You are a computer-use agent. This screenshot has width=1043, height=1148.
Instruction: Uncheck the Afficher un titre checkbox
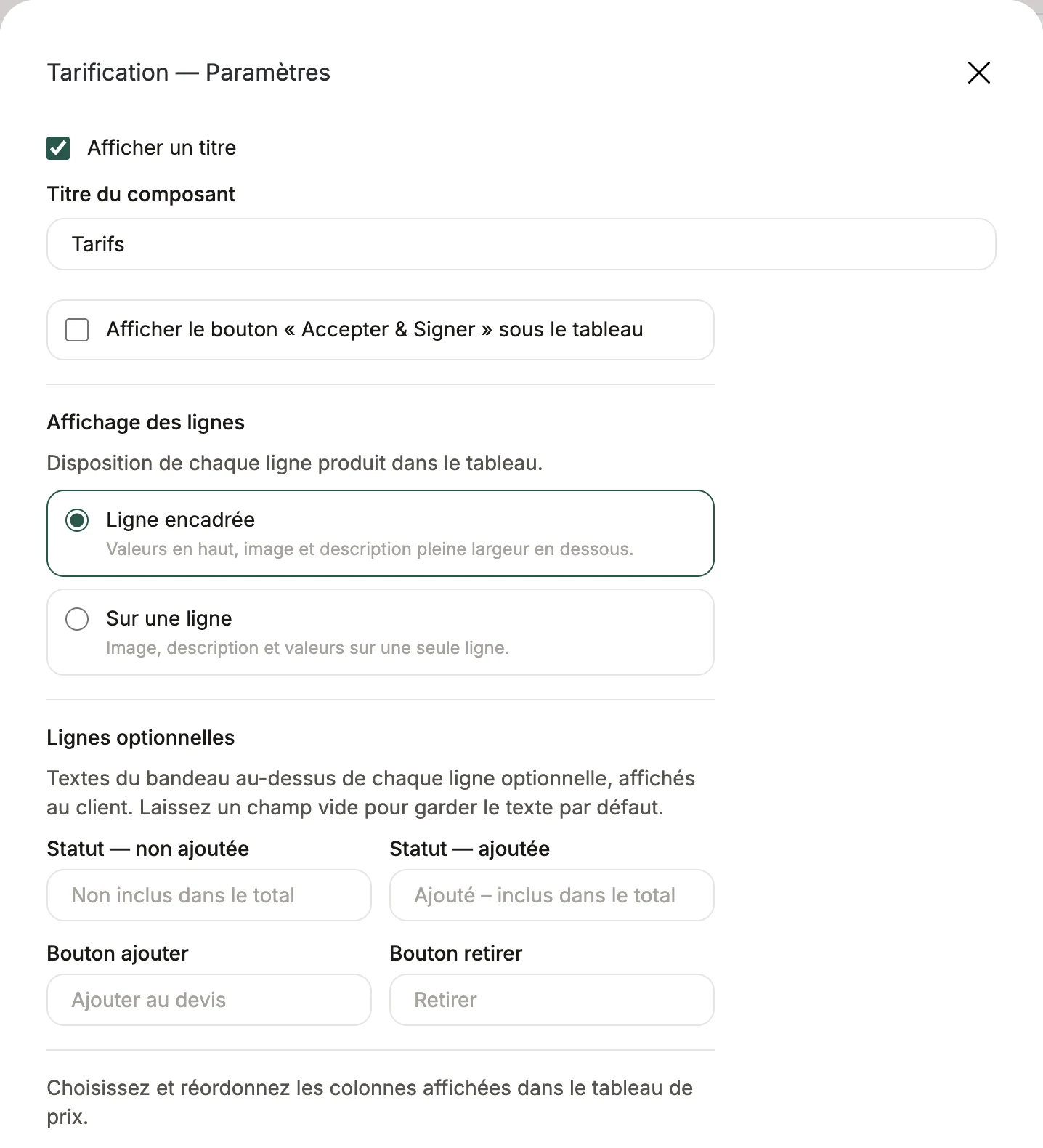pos(58,148)
